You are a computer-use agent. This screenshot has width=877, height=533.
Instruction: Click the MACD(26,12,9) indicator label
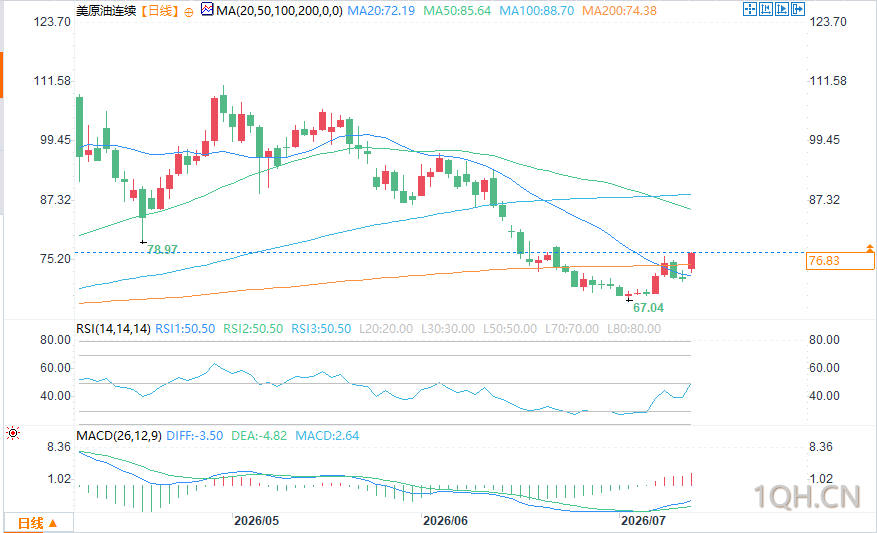(x=119, y=436)
